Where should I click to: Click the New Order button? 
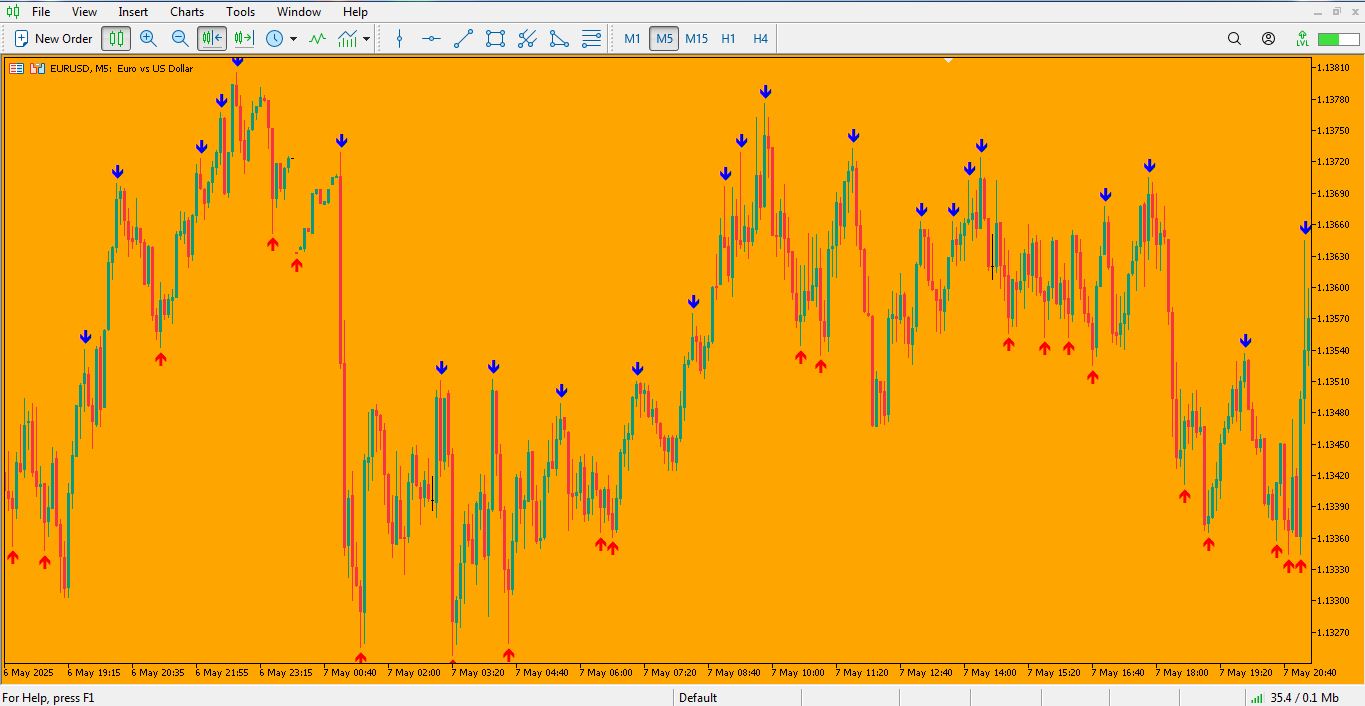(x=53, y=39)
